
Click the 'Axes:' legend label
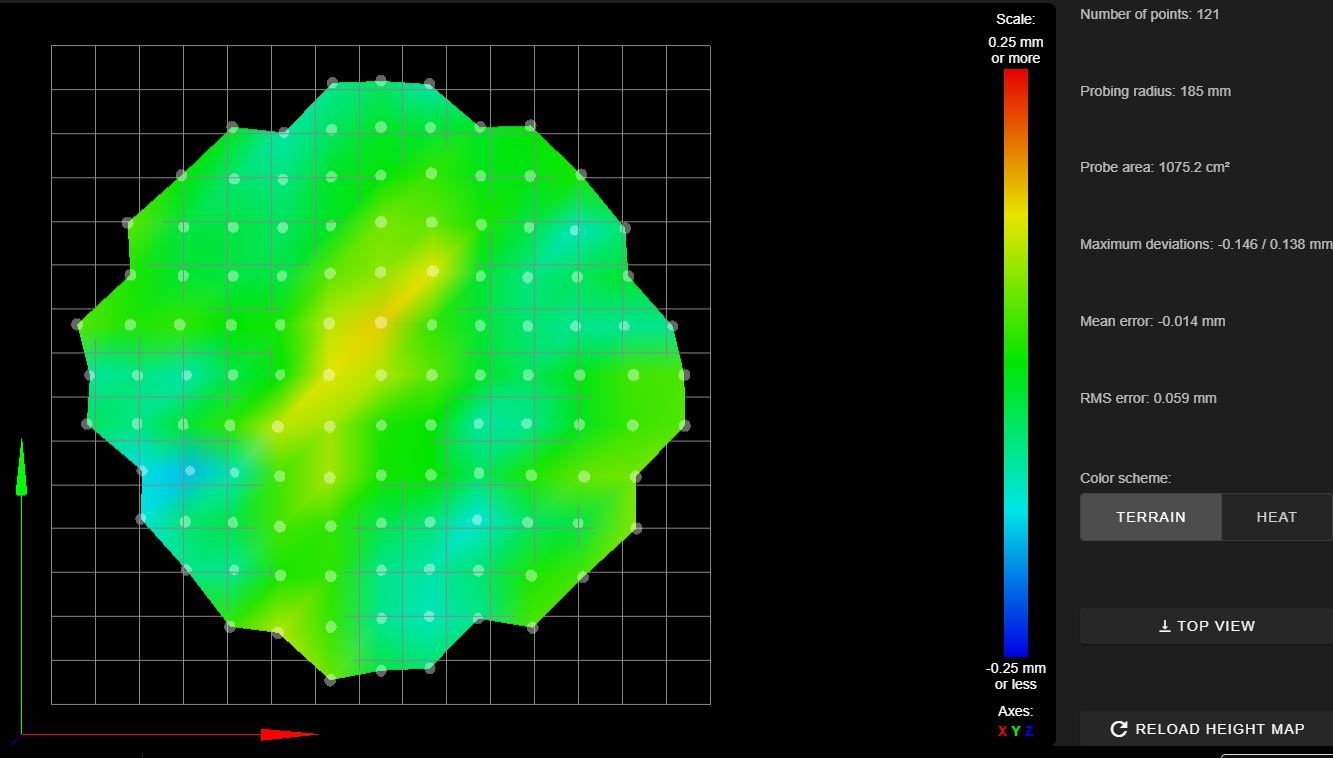1015,711
